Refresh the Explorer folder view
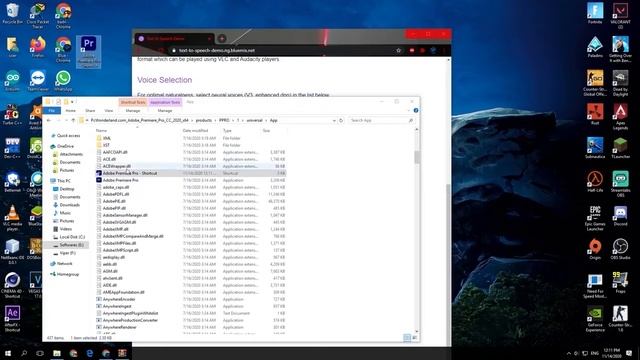Screen dimensions: 640x360 341,120
